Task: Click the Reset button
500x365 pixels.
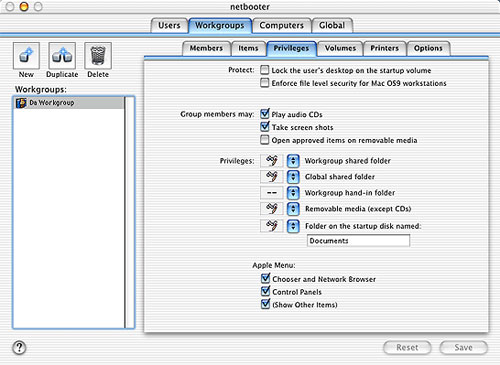Action: 407,348
